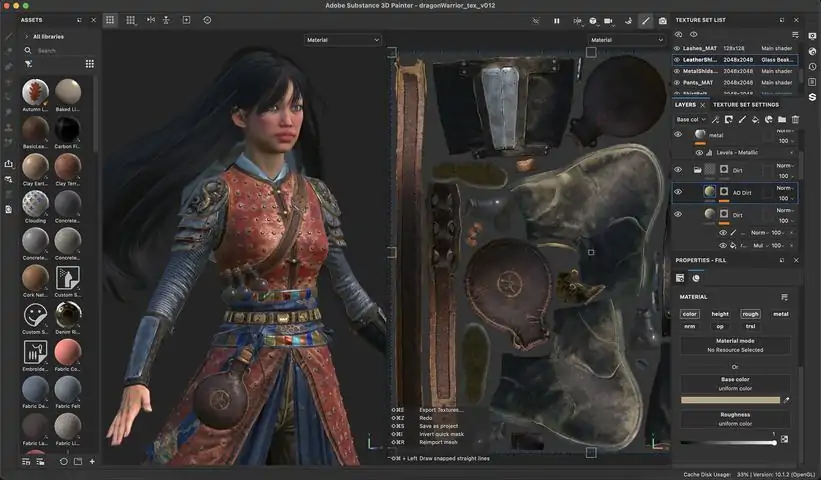The image size is (821, 480).
Task: Open blend mode of Dirt folder layer
Action: (x=785, y=165)
